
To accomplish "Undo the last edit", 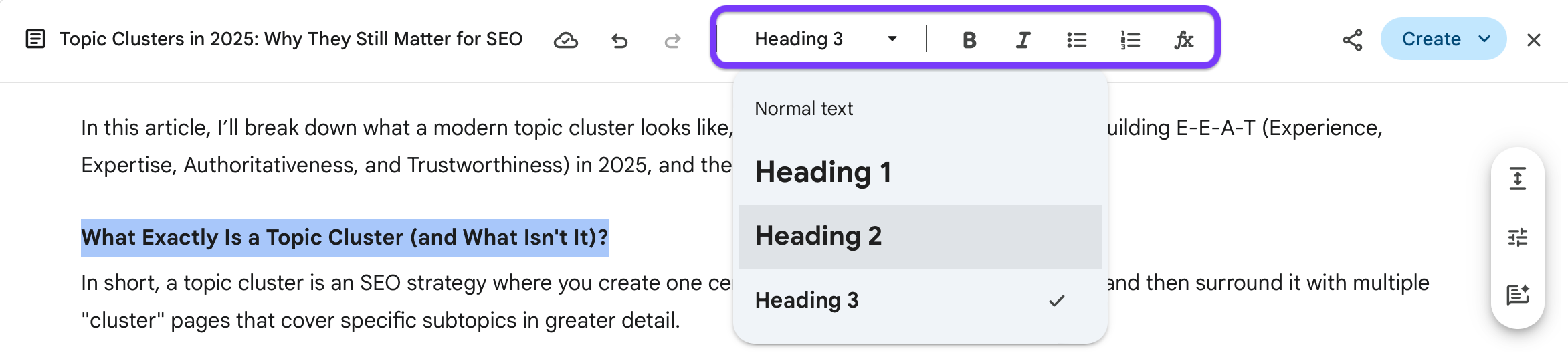I will 619,41.
